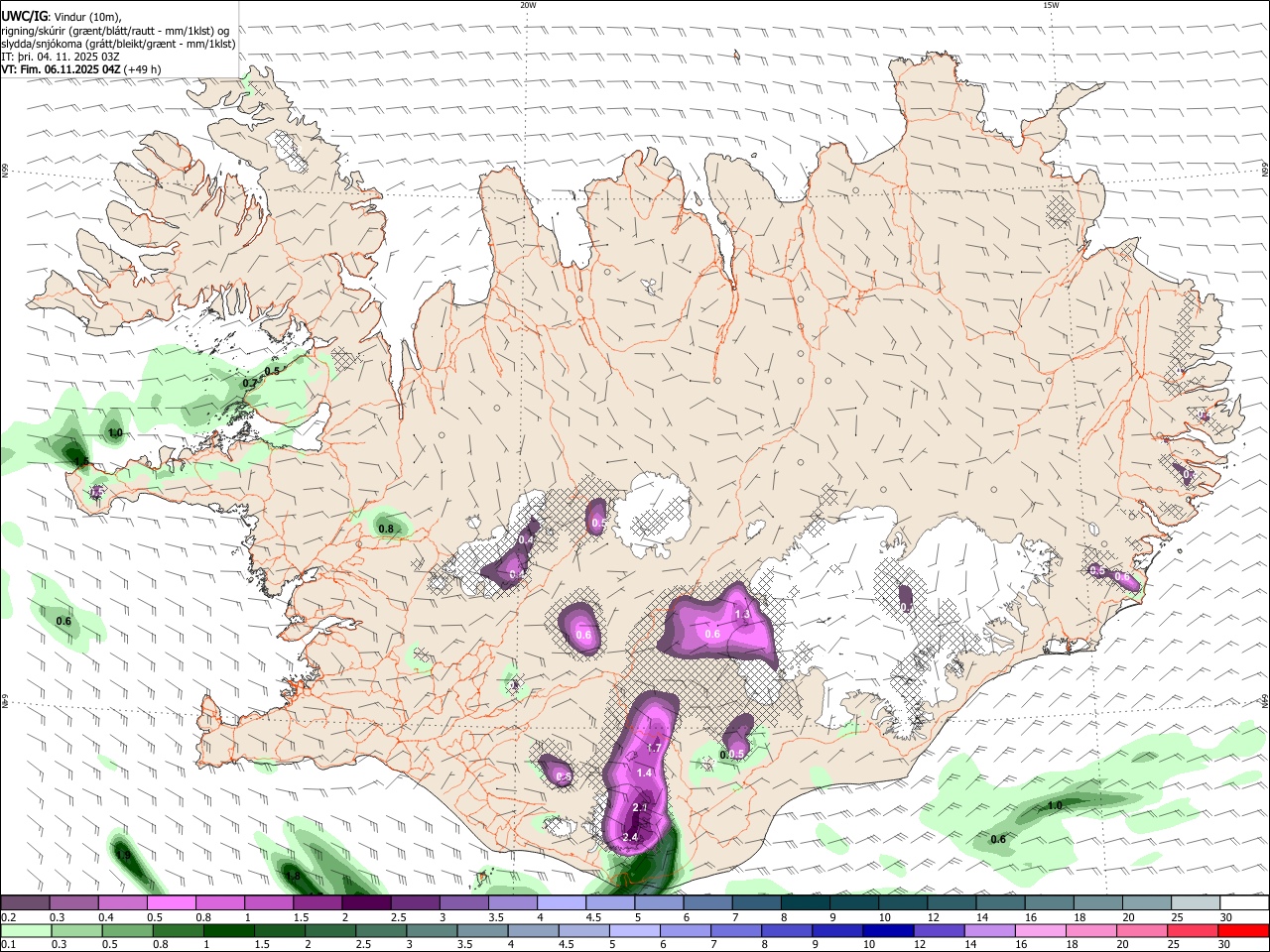Click the 1.4 value in the southern purple snow band
The image size is (1270, 952).
point(644,773)
